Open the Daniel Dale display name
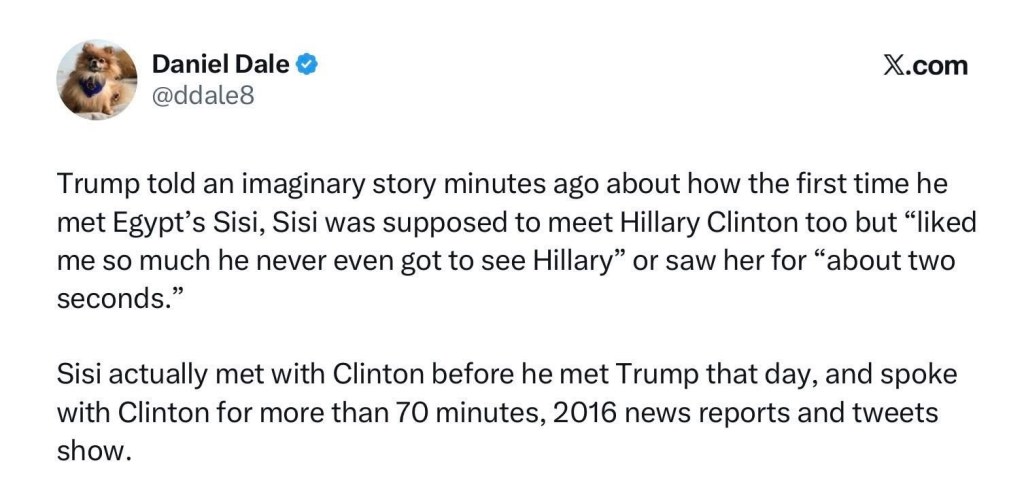The image size is (1024, 501). pos(221,65)
